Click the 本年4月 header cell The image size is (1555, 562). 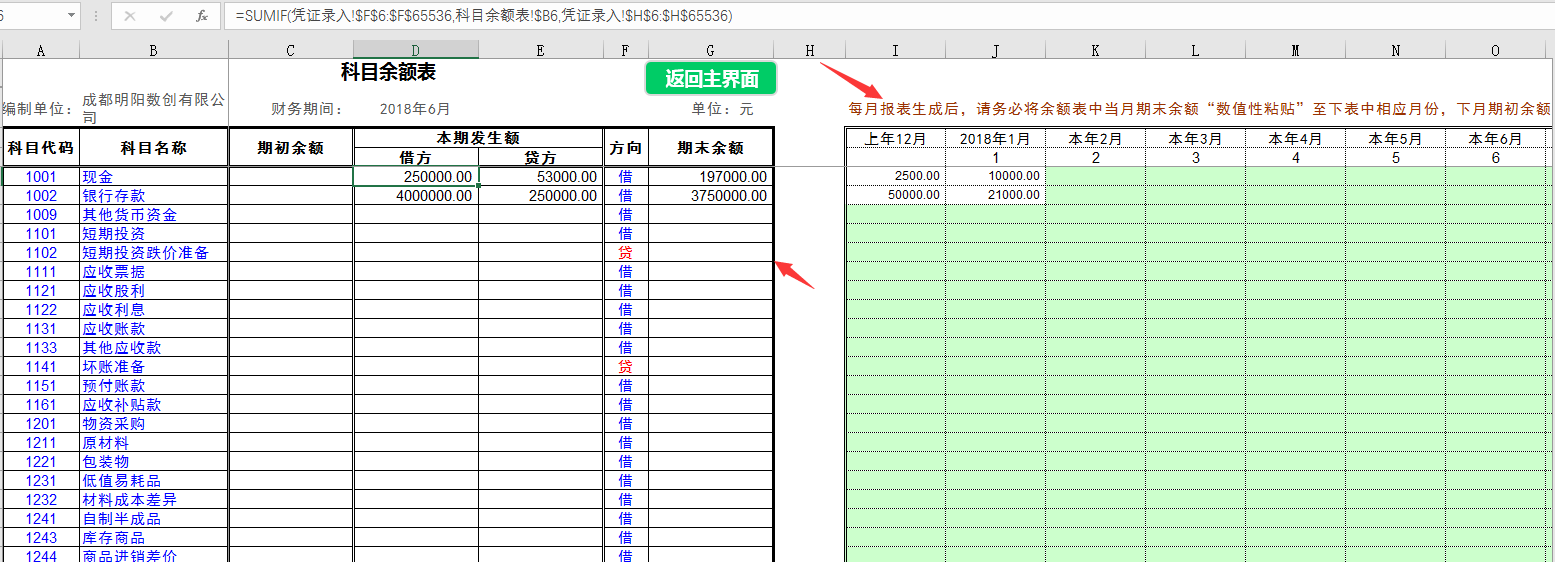[x=1296, y=139]
